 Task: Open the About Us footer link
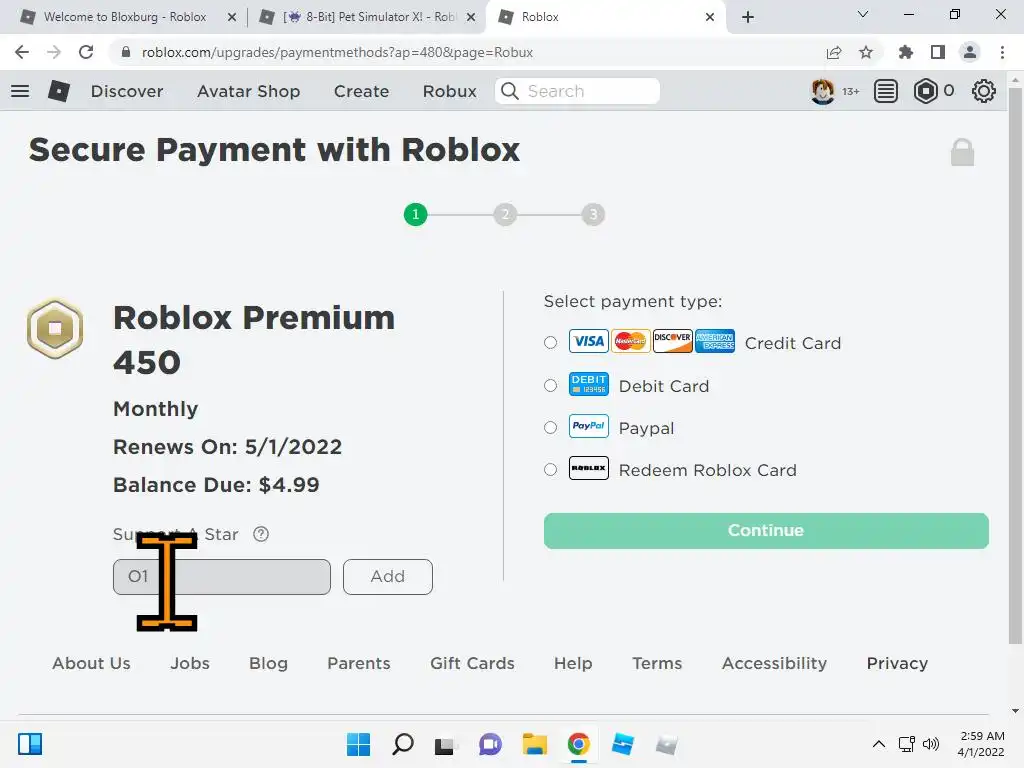tap(91, 663)
